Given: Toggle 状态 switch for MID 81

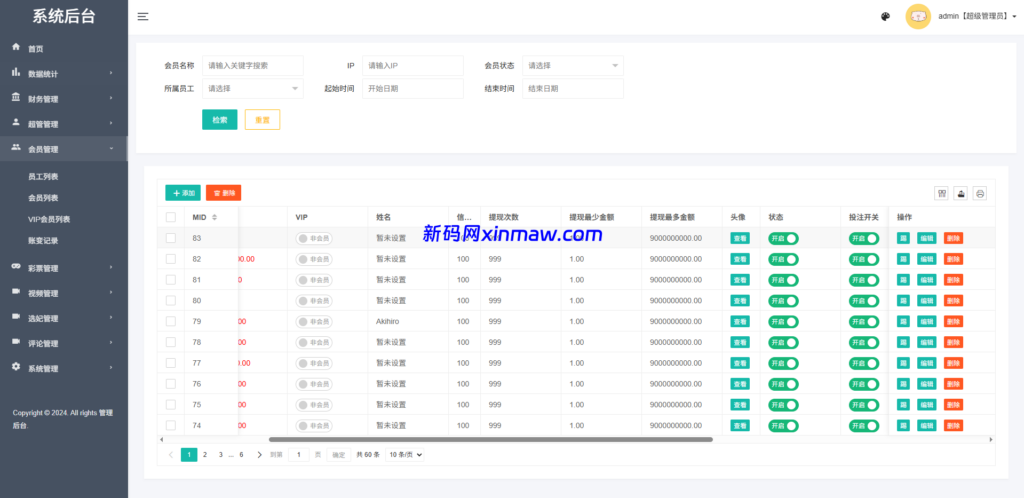Looking at the screenshot, I should [783, 280].
